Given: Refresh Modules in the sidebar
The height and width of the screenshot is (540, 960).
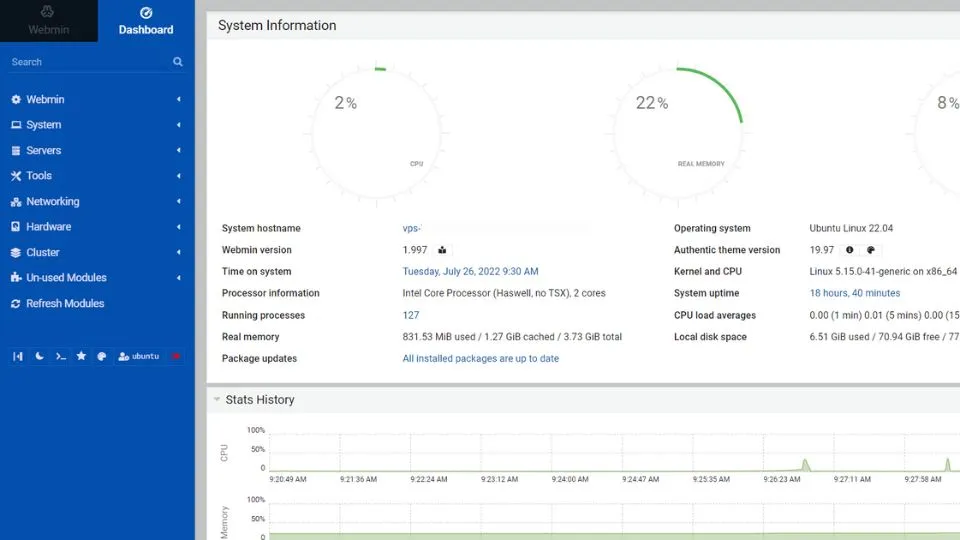Looking at the screenshot, I should pyautogui.click(x=65, y=303).
